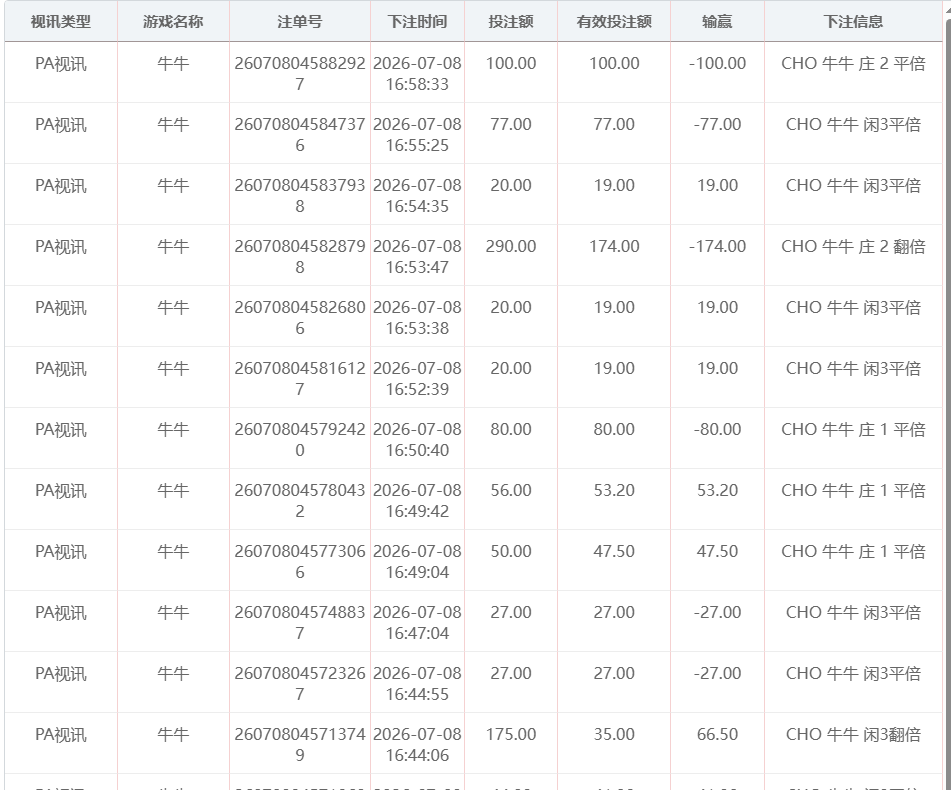This screenshot has width=951, height=790.
Task: Click 20.00 bet amount in the 16:54:35 row
Action: pyautogui.click(x=511, y=185)
